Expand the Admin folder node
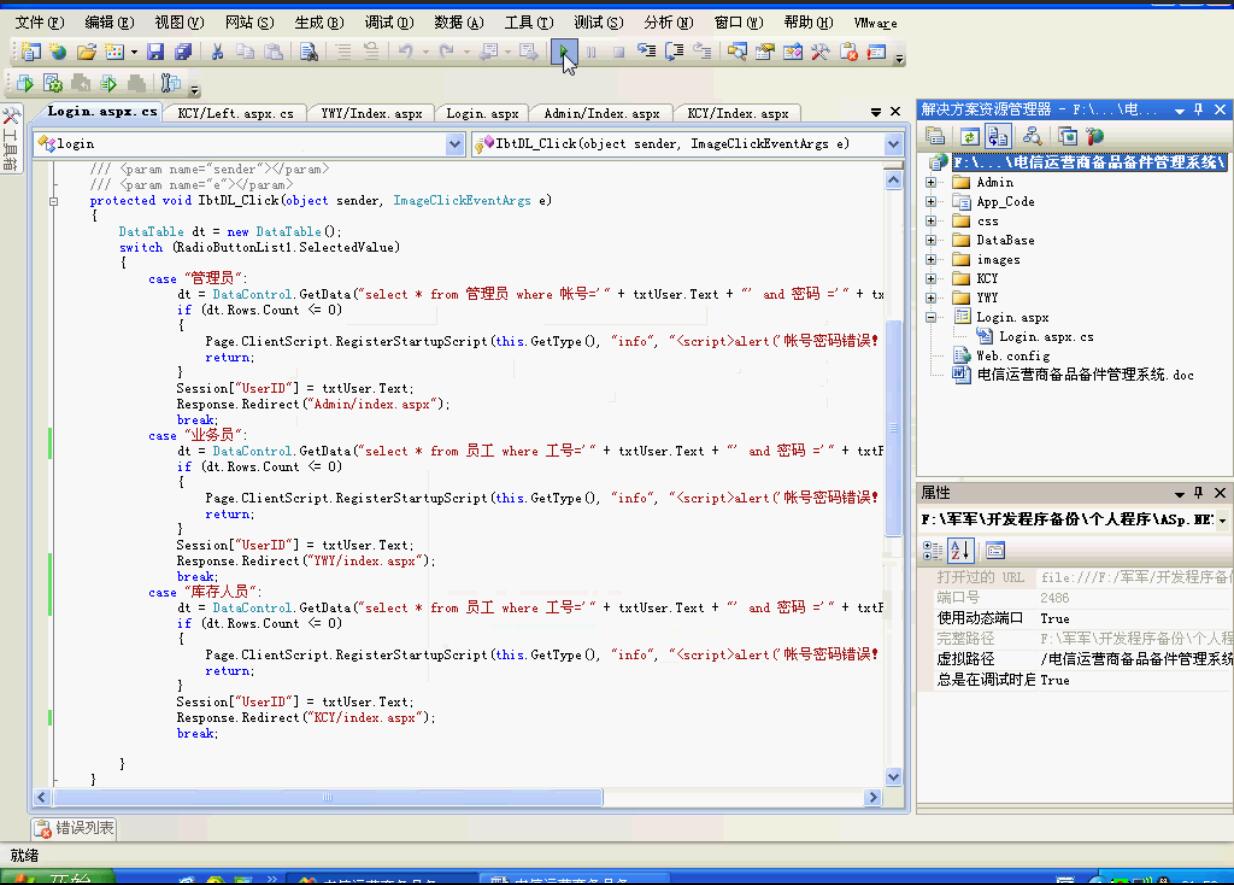The width and height of the screenshot is (1234, 885). coord(931,182)
